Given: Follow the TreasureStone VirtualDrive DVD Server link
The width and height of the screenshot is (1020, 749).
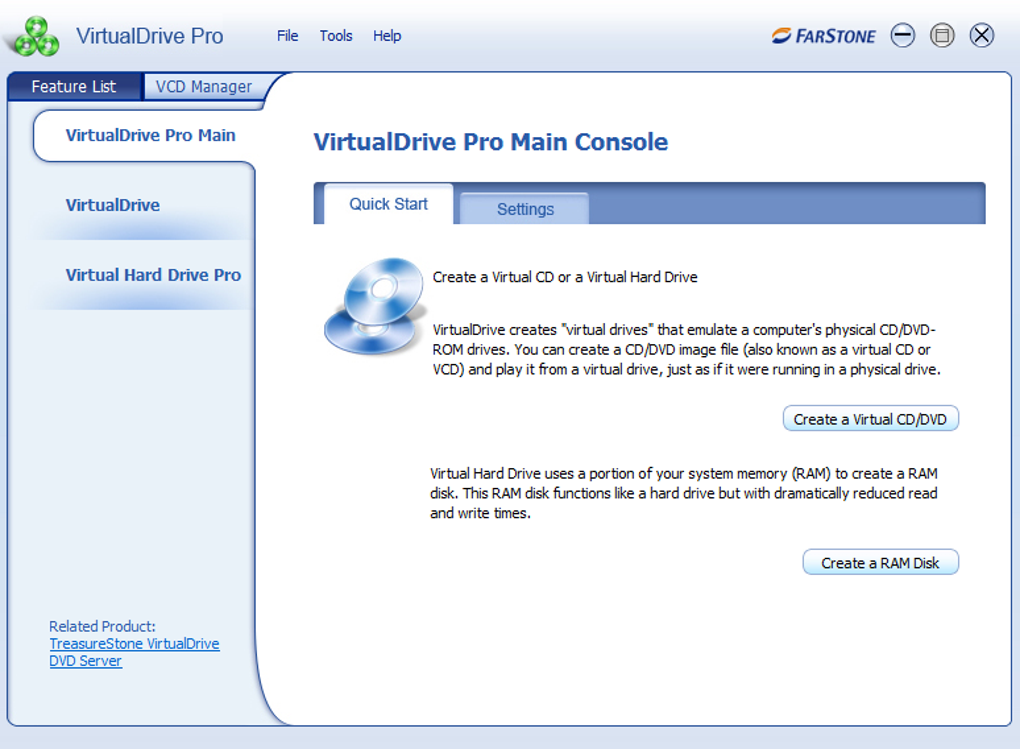Looking at the screenshot, I should 134,652.
